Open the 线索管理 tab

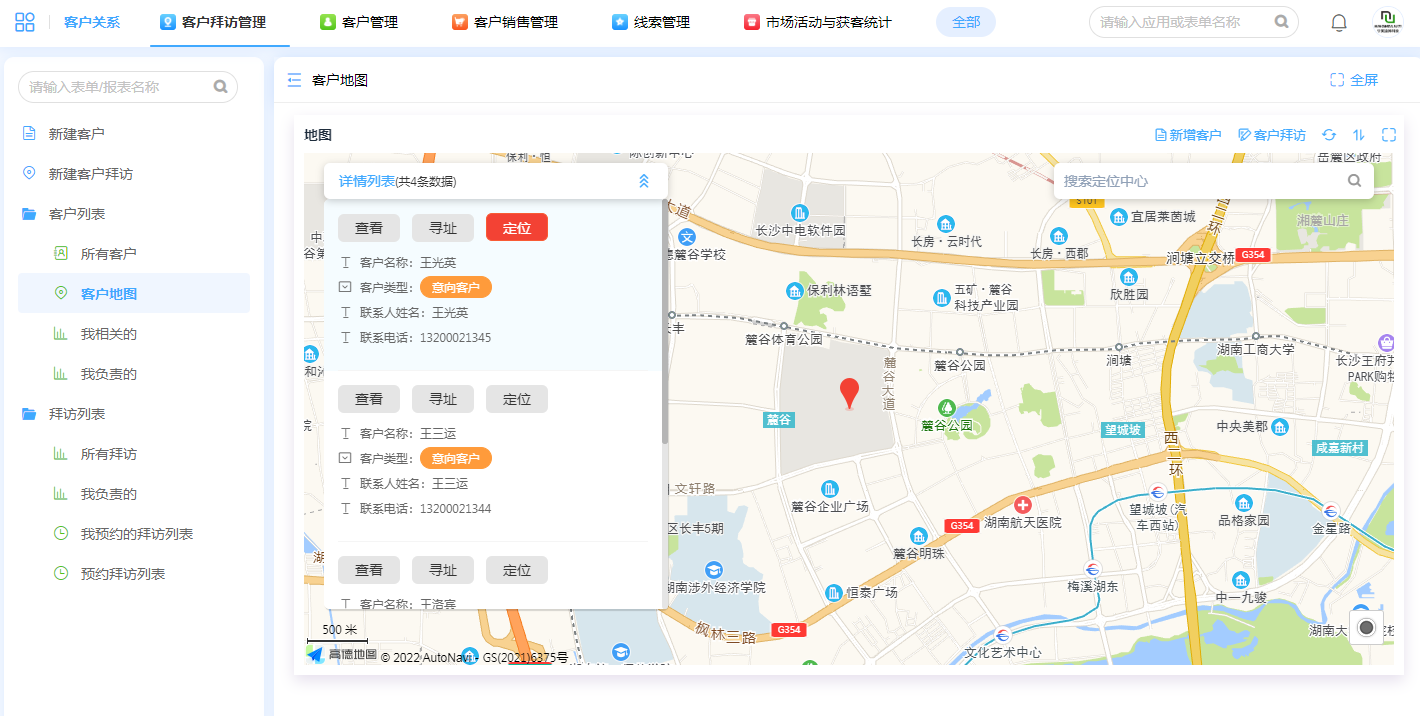tap(651, 22)
